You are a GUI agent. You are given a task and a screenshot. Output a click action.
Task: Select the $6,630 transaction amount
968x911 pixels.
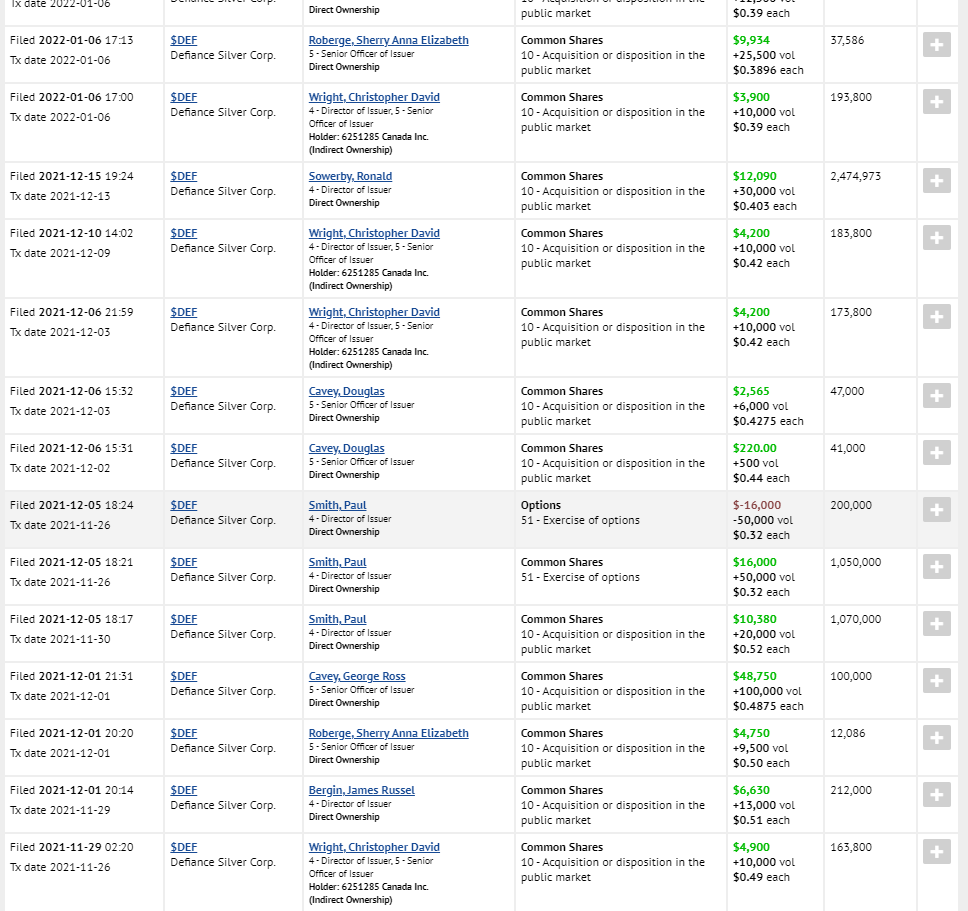click(x=751, y=790)
